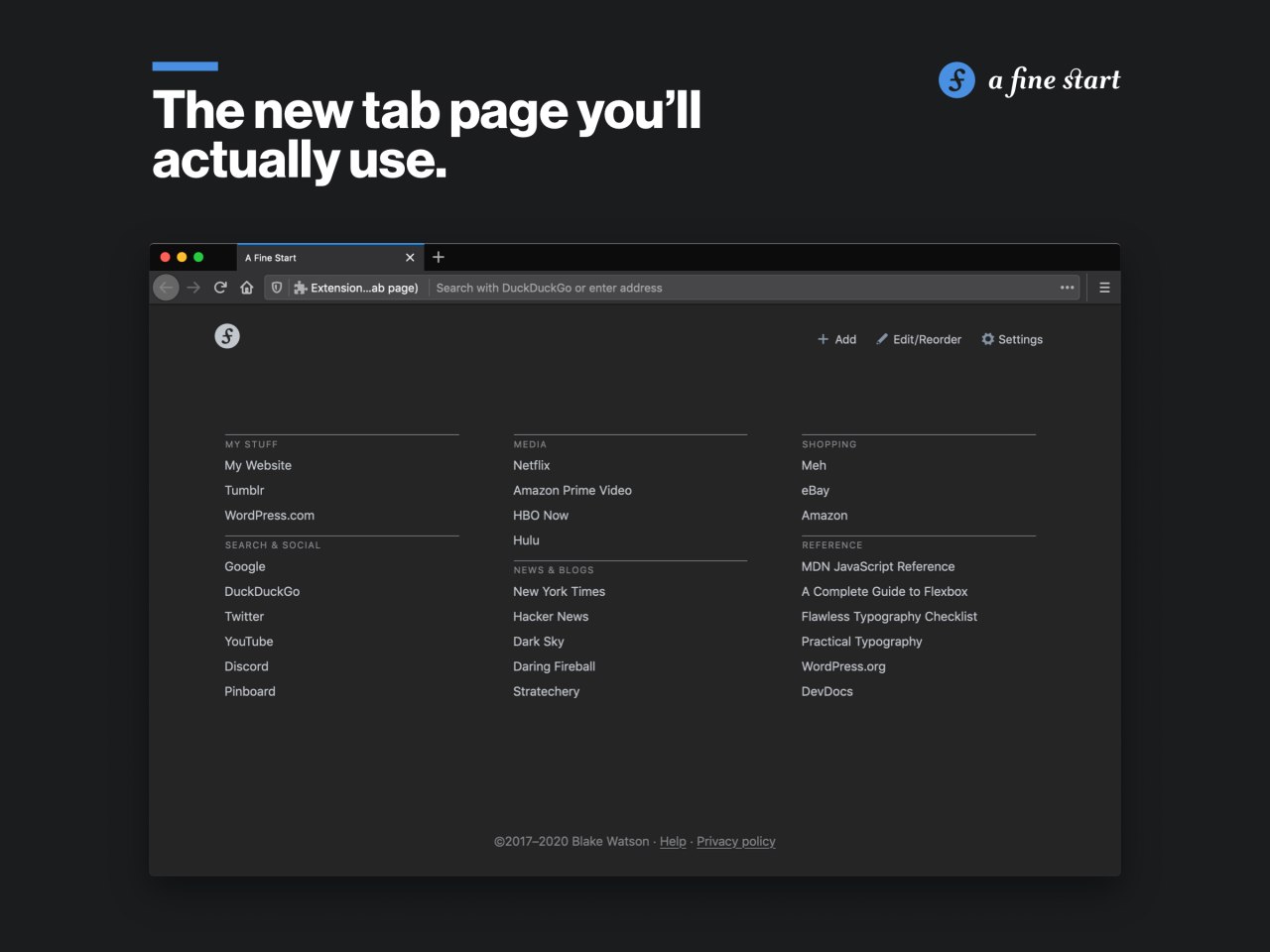Screen dimensions: 1270x952
Task: Open the HBO Now link
Action: (541, 516)
